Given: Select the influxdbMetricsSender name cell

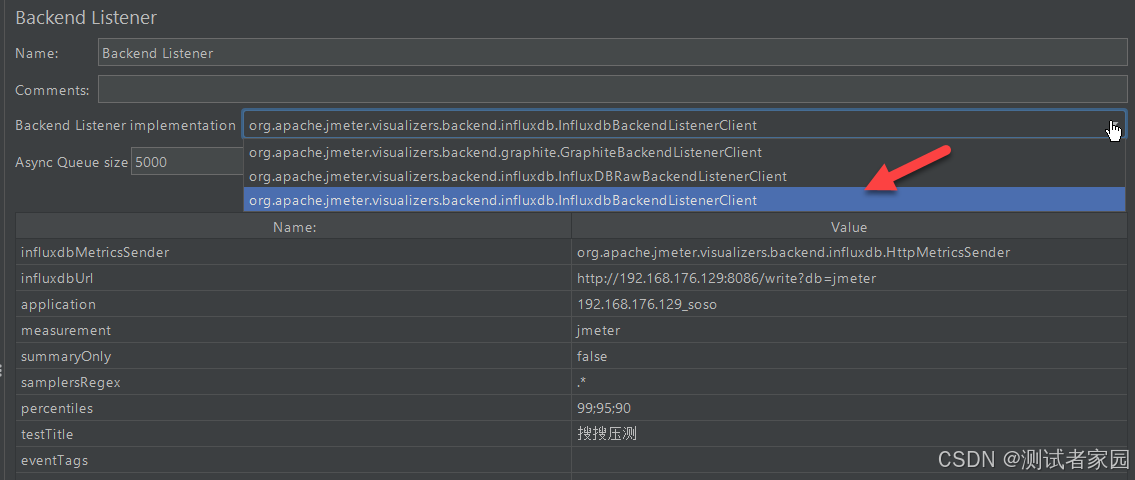Looking at the screenshot, I should click(x=294, y=252).
